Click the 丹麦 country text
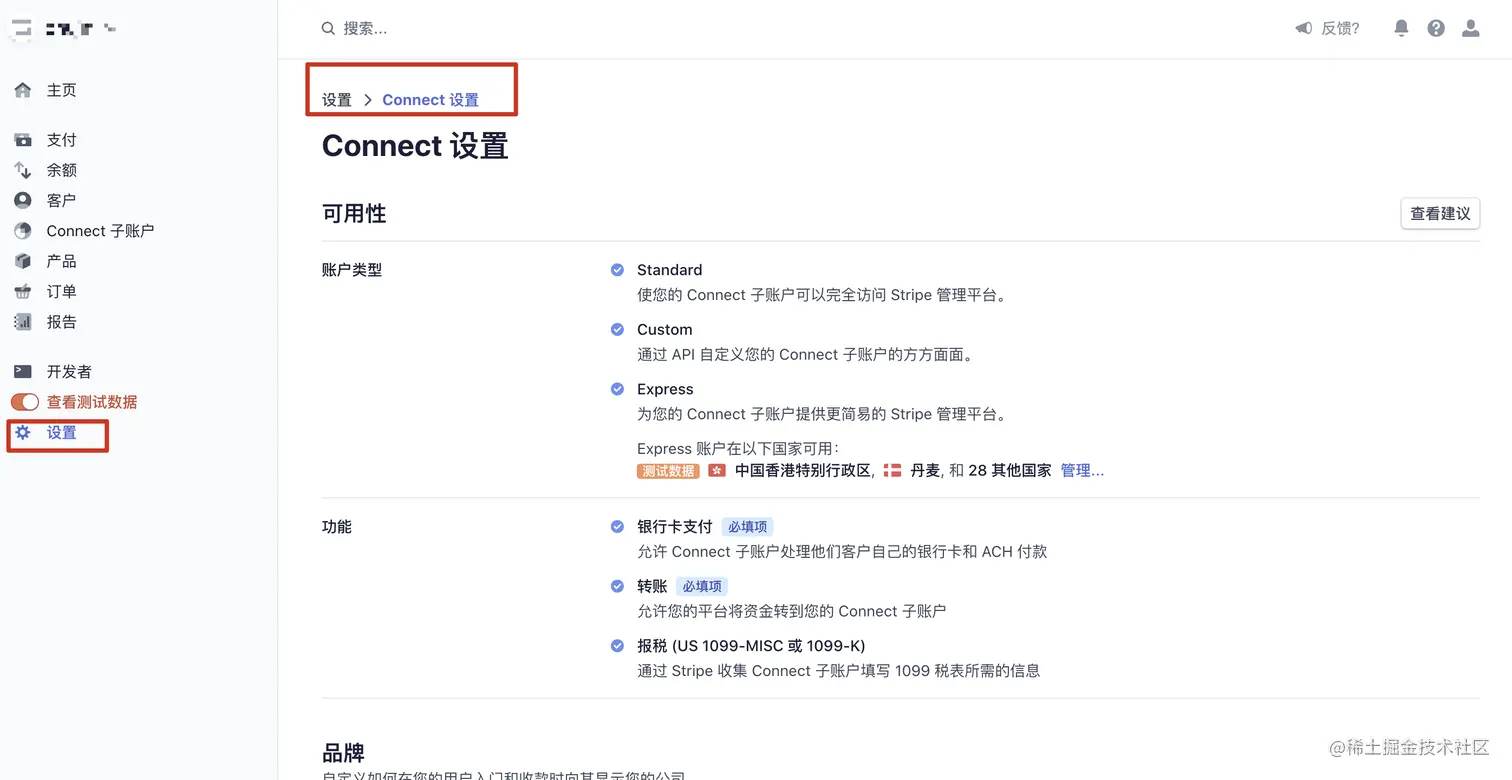Viewport: 1512px width, 780px height. click(925, 470)
